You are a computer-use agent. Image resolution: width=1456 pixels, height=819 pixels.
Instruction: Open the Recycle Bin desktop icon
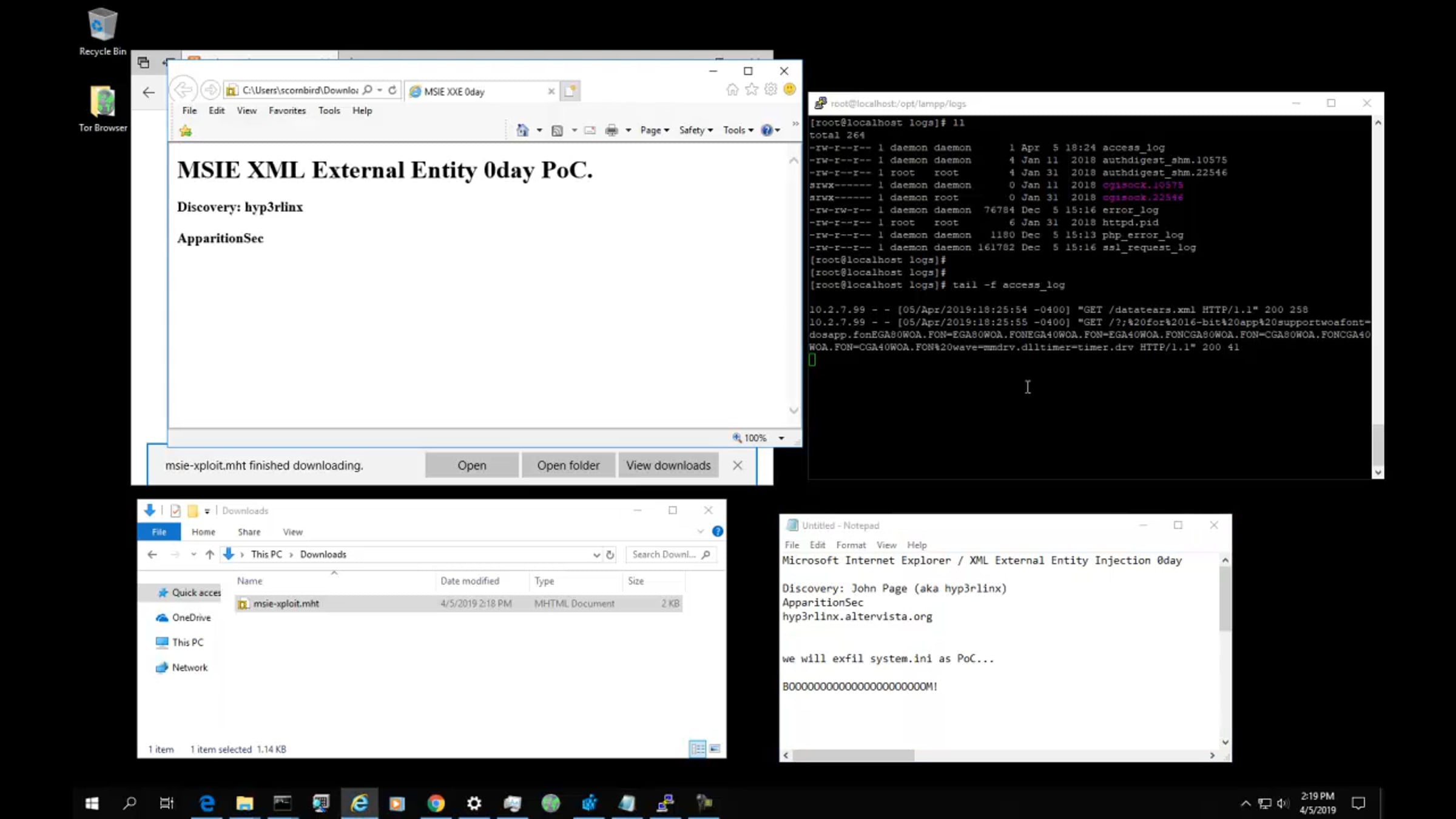pyautogui.click(x=103, y=32)
